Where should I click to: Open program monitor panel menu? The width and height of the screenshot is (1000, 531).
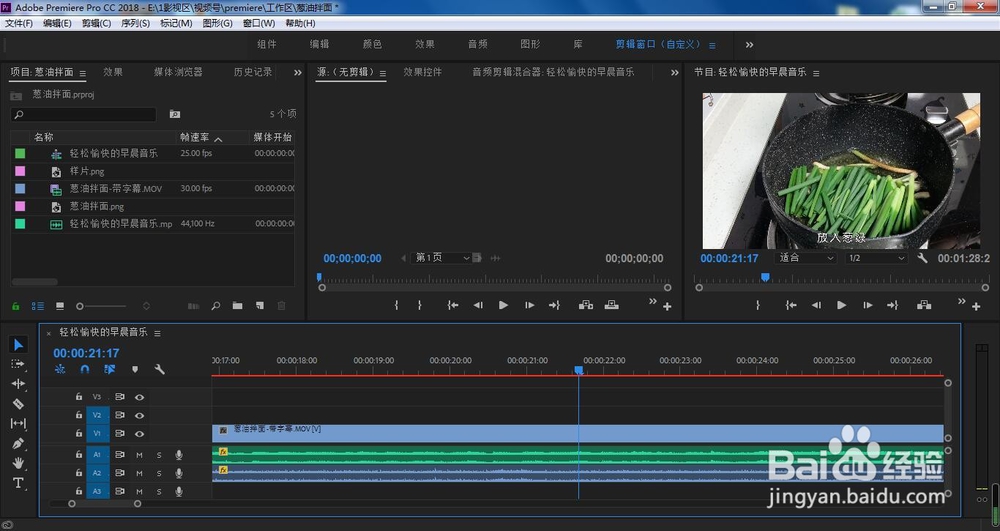click(x=816, y=73)
